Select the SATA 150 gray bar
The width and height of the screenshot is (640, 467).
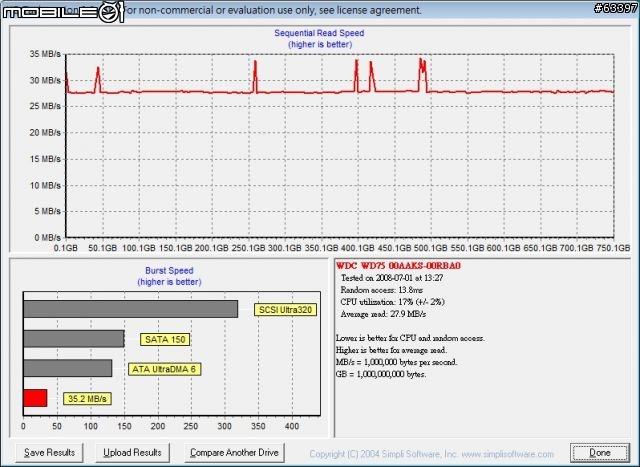pyautogui.click(x=74, y=339)
